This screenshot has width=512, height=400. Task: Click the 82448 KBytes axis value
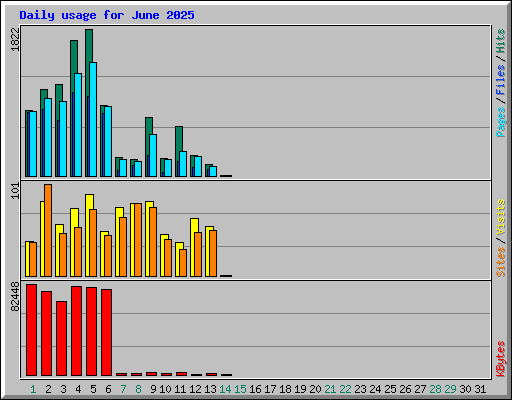click(15, 297)
